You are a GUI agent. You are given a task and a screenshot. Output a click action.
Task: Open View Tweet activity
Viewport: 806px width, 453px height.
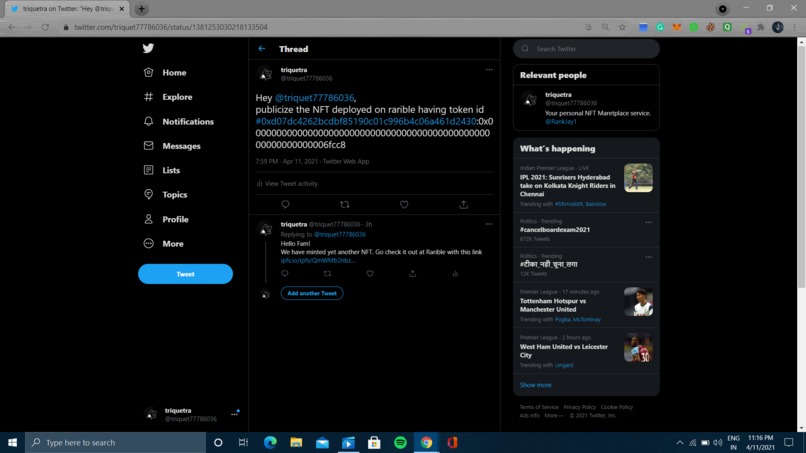(287, 184)
